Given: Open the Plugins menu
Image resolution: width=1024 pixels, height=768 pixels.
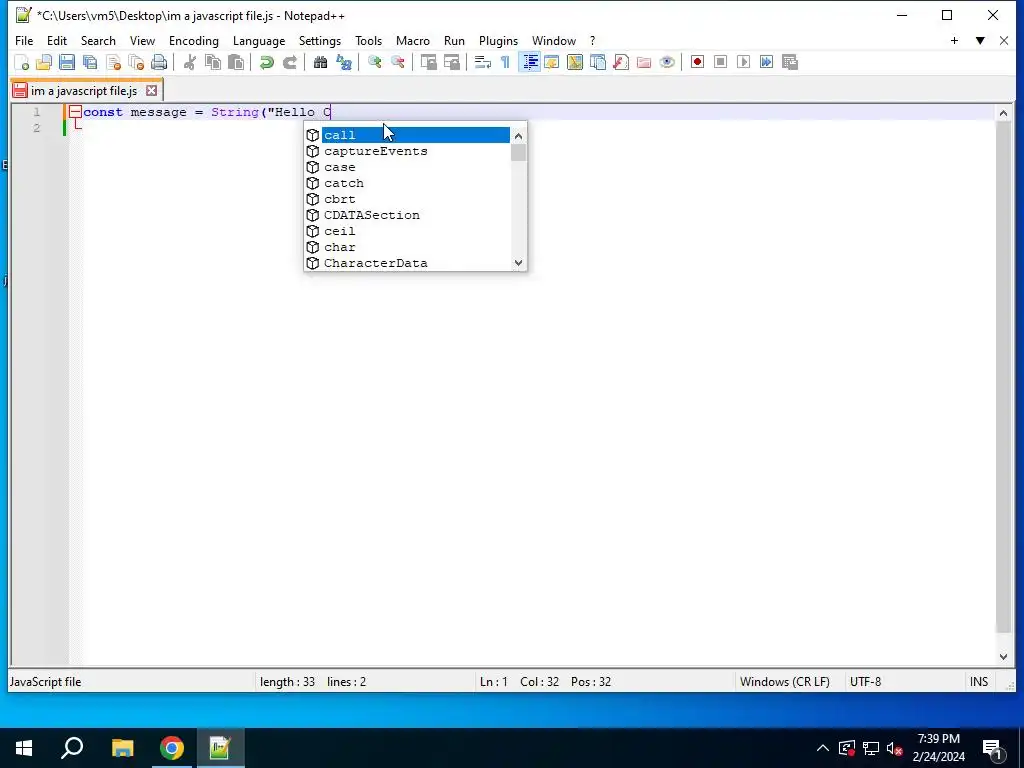Looking at the screenshot, I should [x=498, y=40].
